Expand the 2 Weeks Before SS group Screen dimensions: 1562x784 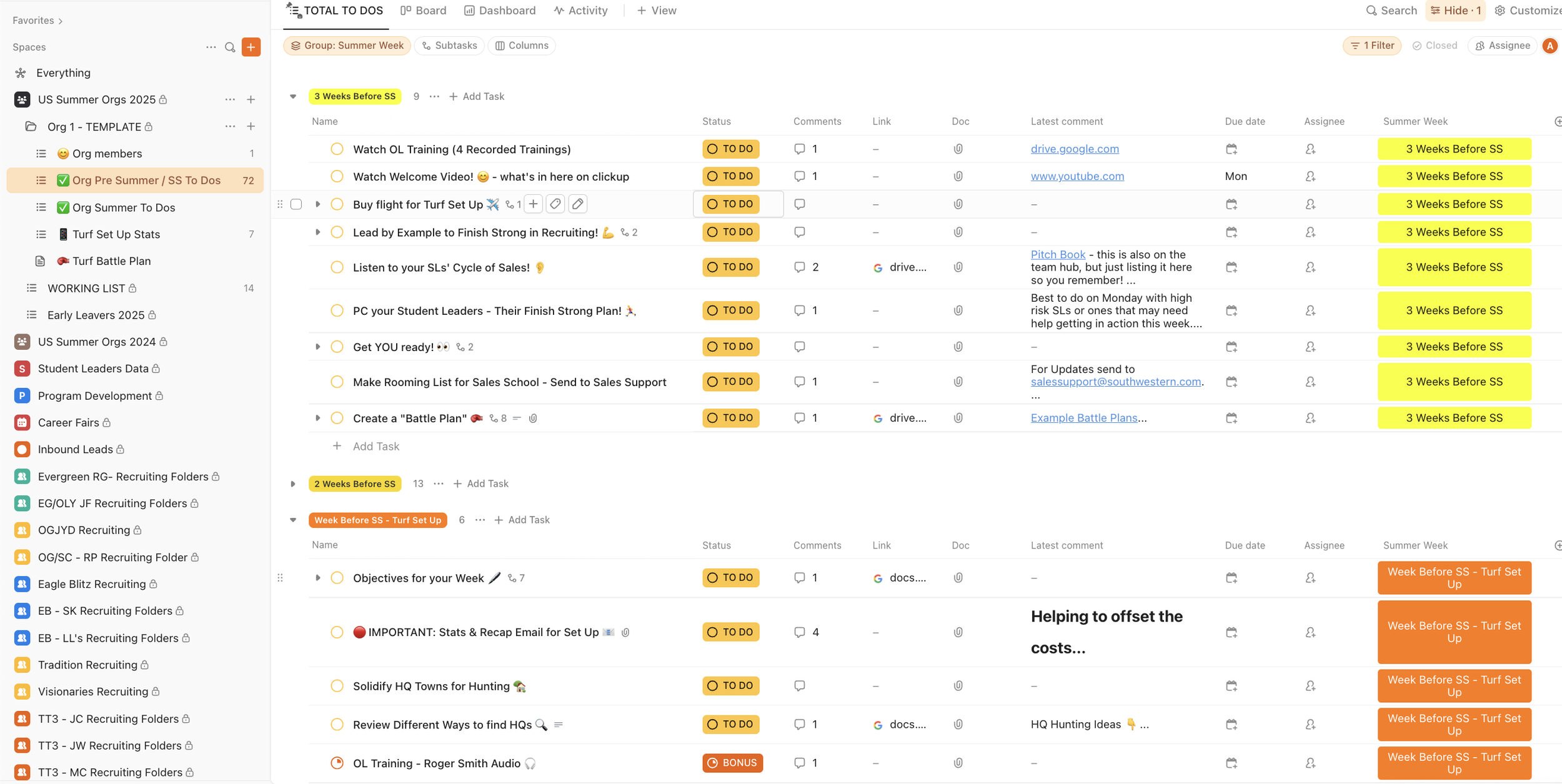(293, 484)
